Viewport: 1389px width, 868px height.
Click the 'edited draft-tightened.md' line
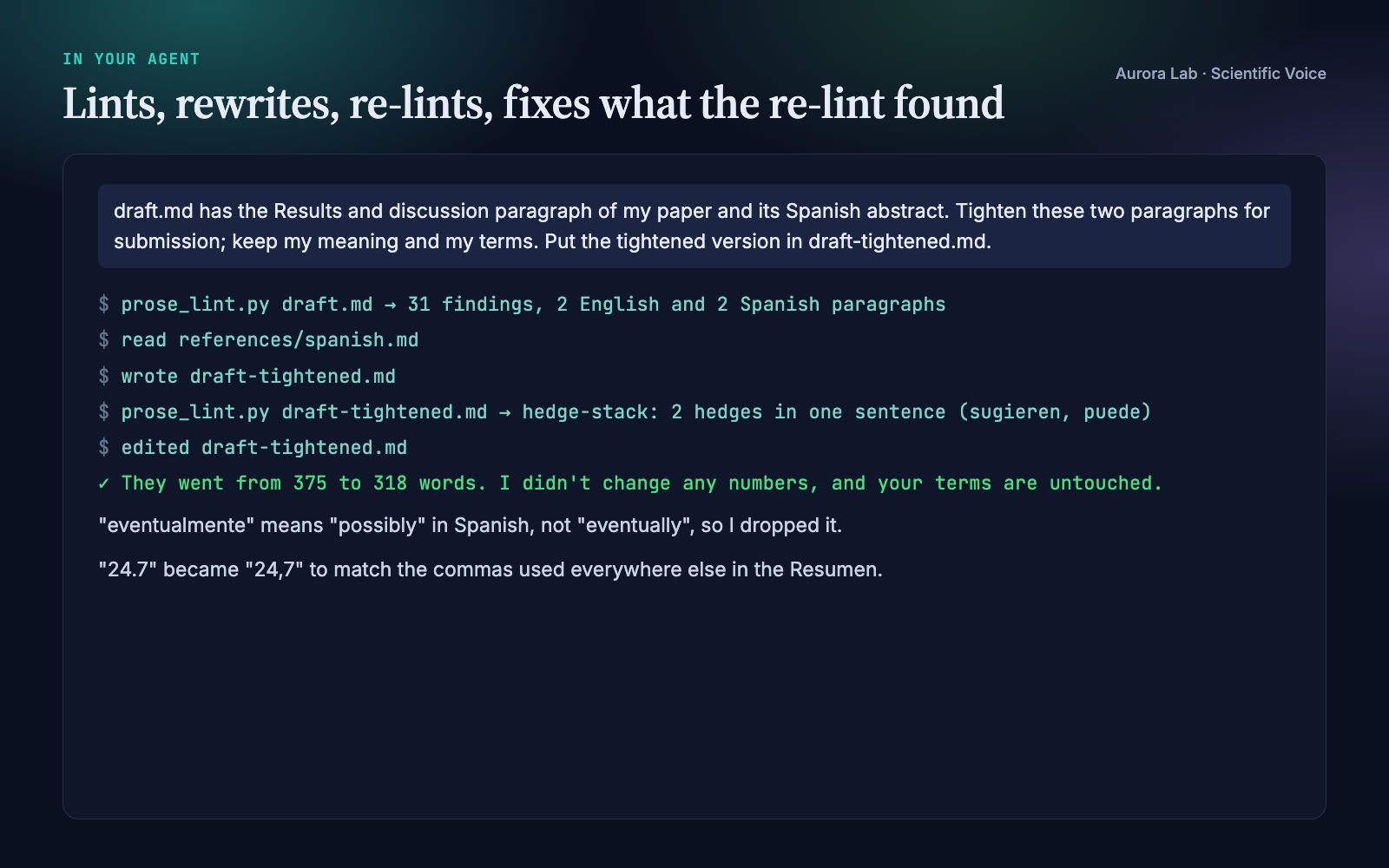click(x=253, y=448)
